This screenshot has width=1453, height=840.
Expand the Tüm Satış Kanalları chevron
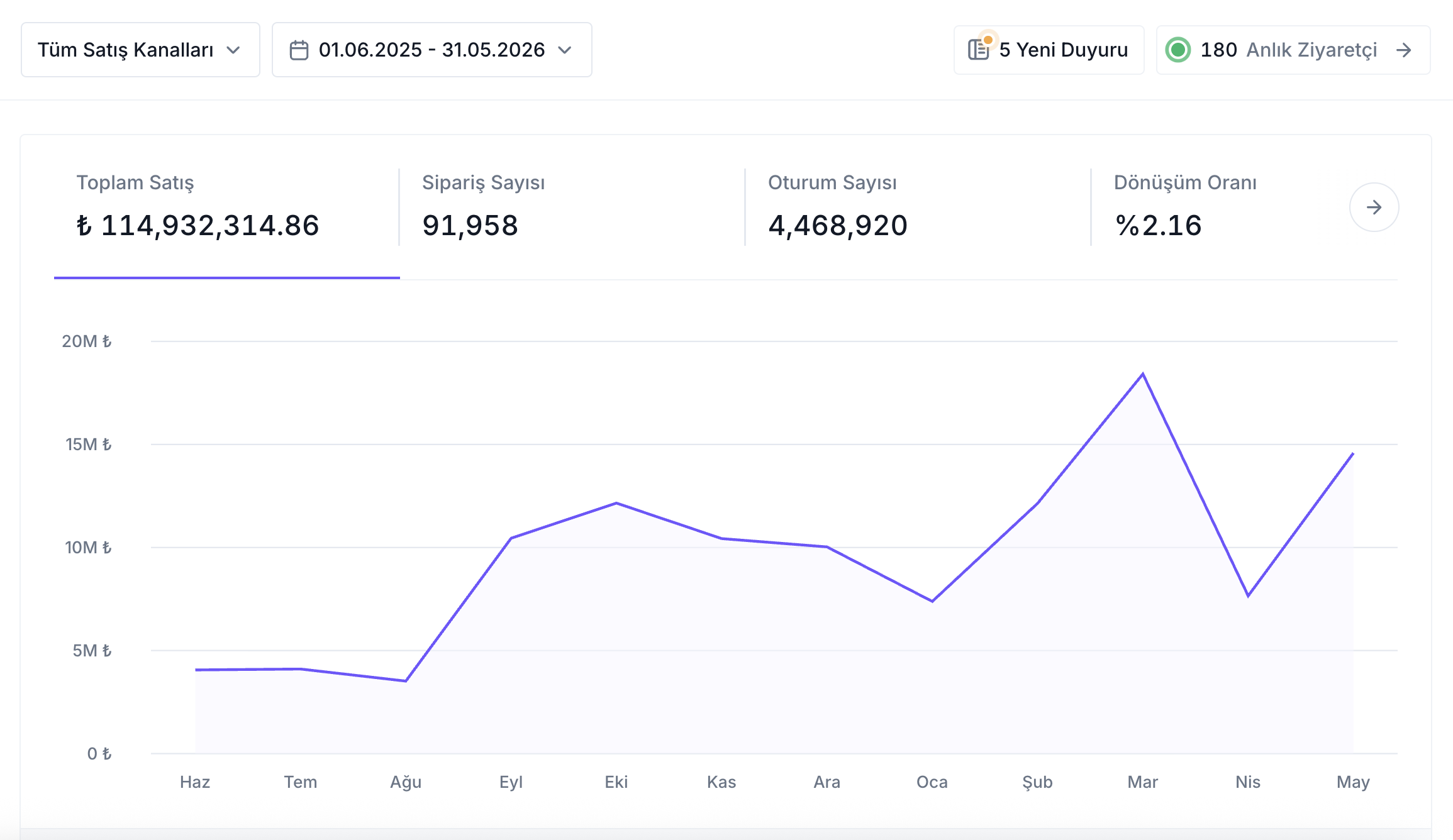click(x=233, y=50)
